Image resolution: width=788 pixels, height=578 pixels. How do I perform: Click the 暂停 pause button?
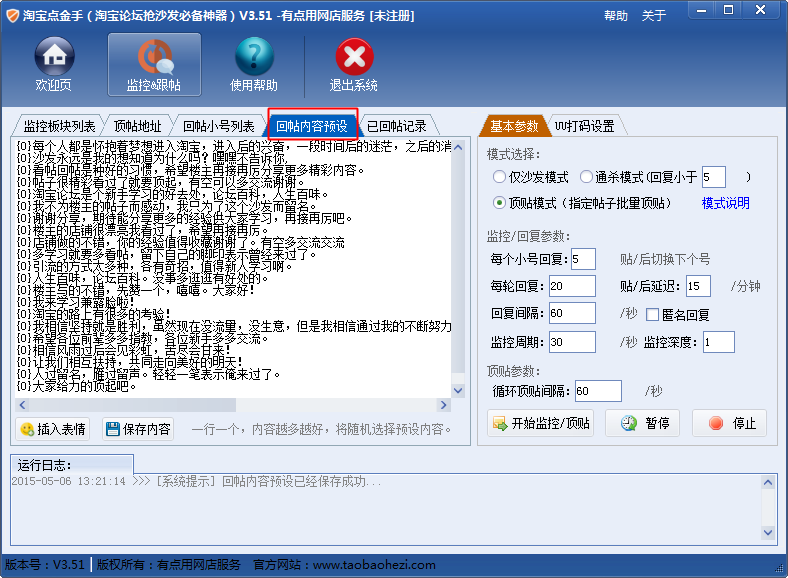point(643,423)
